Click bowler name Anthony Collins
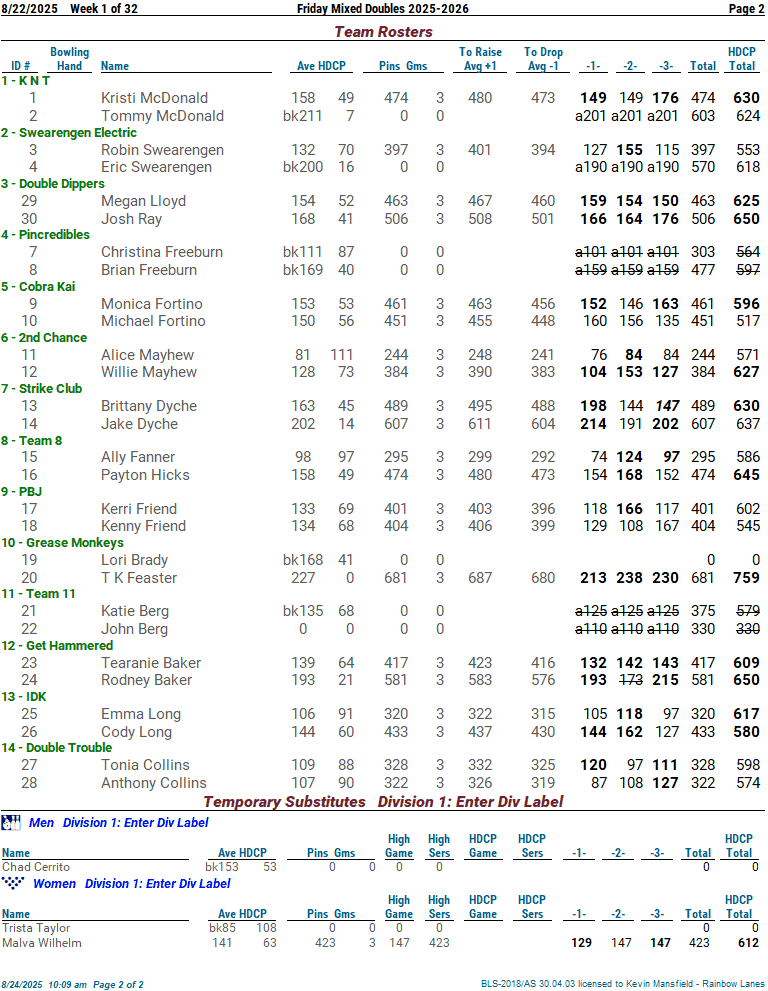768x991 pixels. pyautogui.click(x=154, y=782)
